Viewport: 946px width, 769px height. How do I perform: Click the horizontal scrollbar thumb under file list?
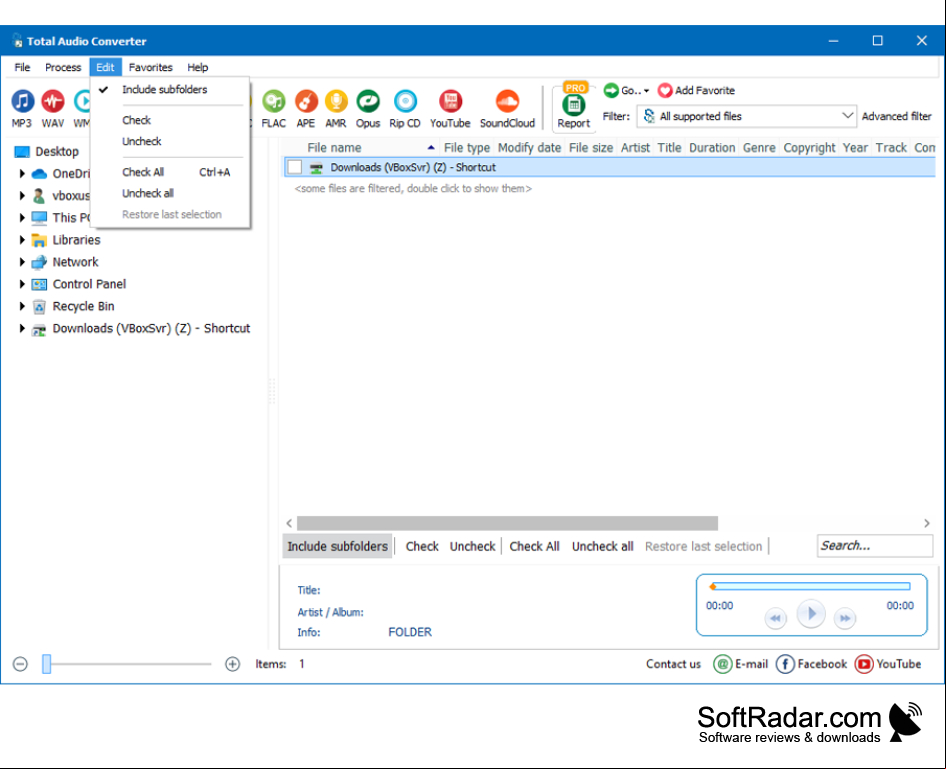[x=507, y=523]
